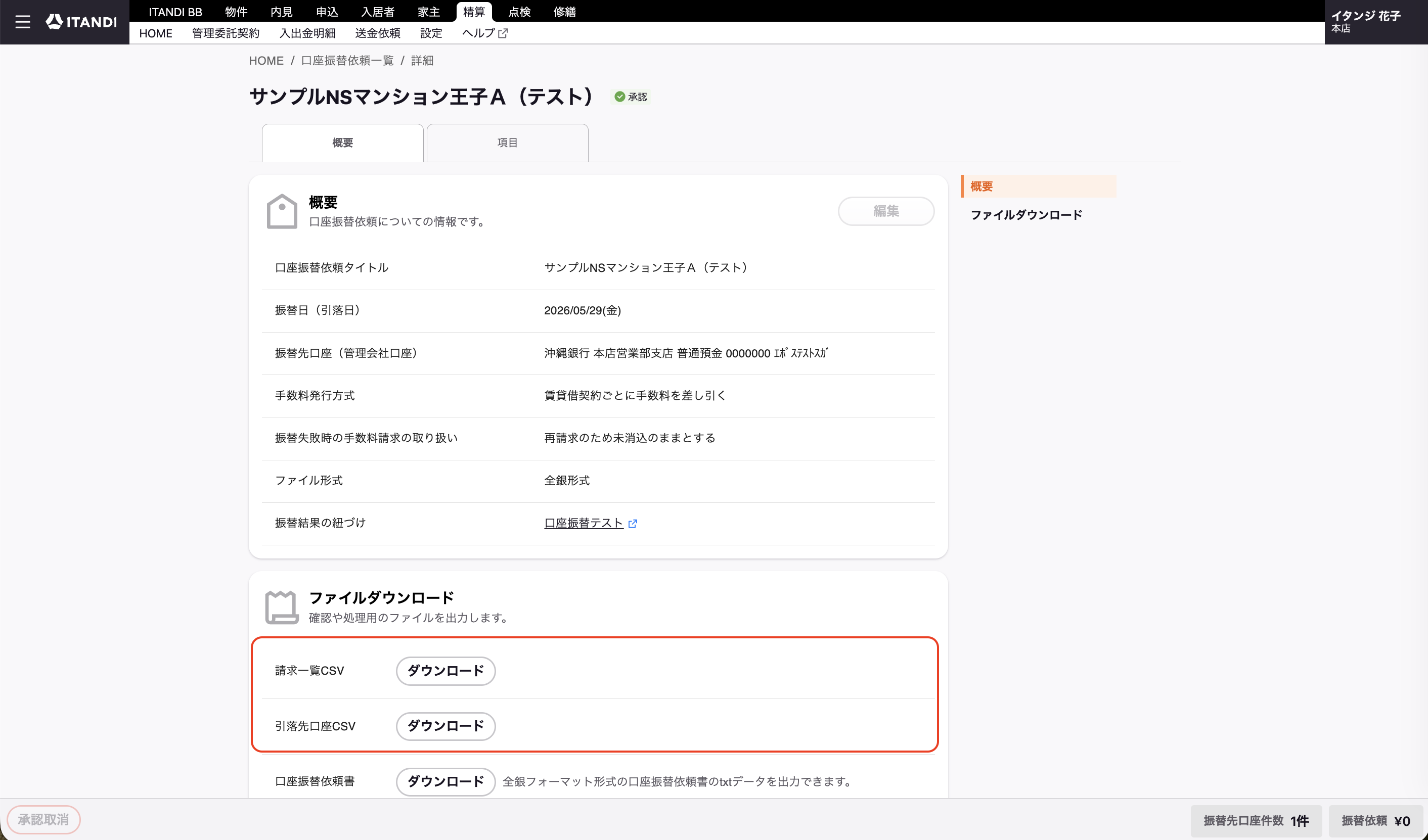This screenshot has width=1428, height=840.
Task: Click the 再請求のため未消込のままとする value
Action: click(x=630, y=438)
